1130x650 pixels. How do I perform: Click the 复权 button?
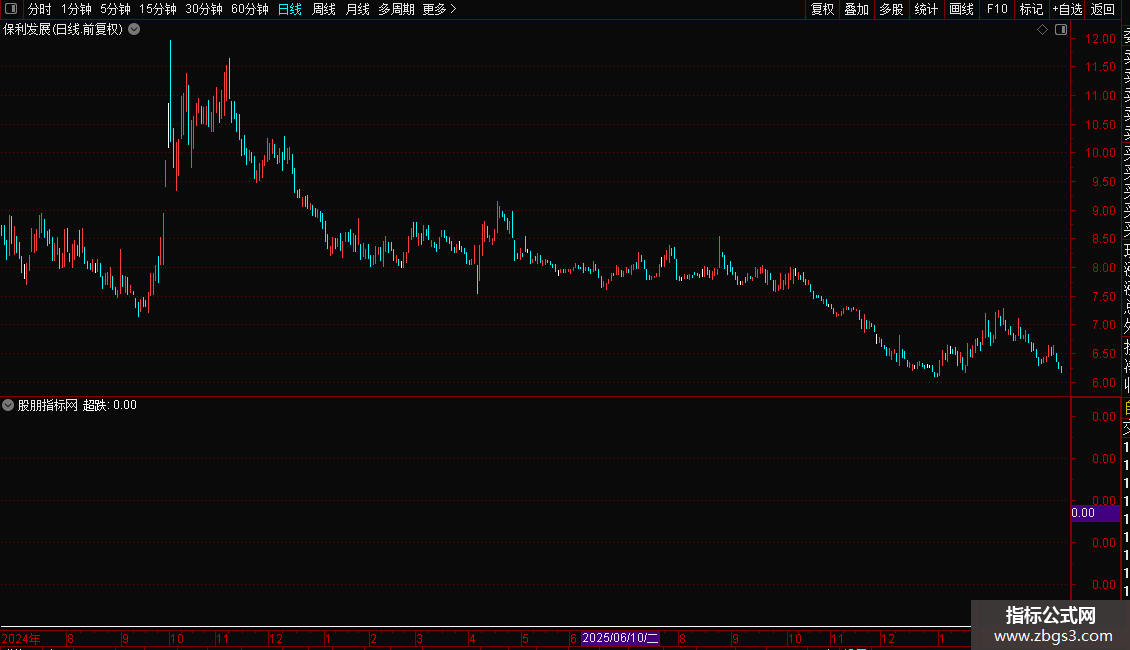tap(822, 9)
